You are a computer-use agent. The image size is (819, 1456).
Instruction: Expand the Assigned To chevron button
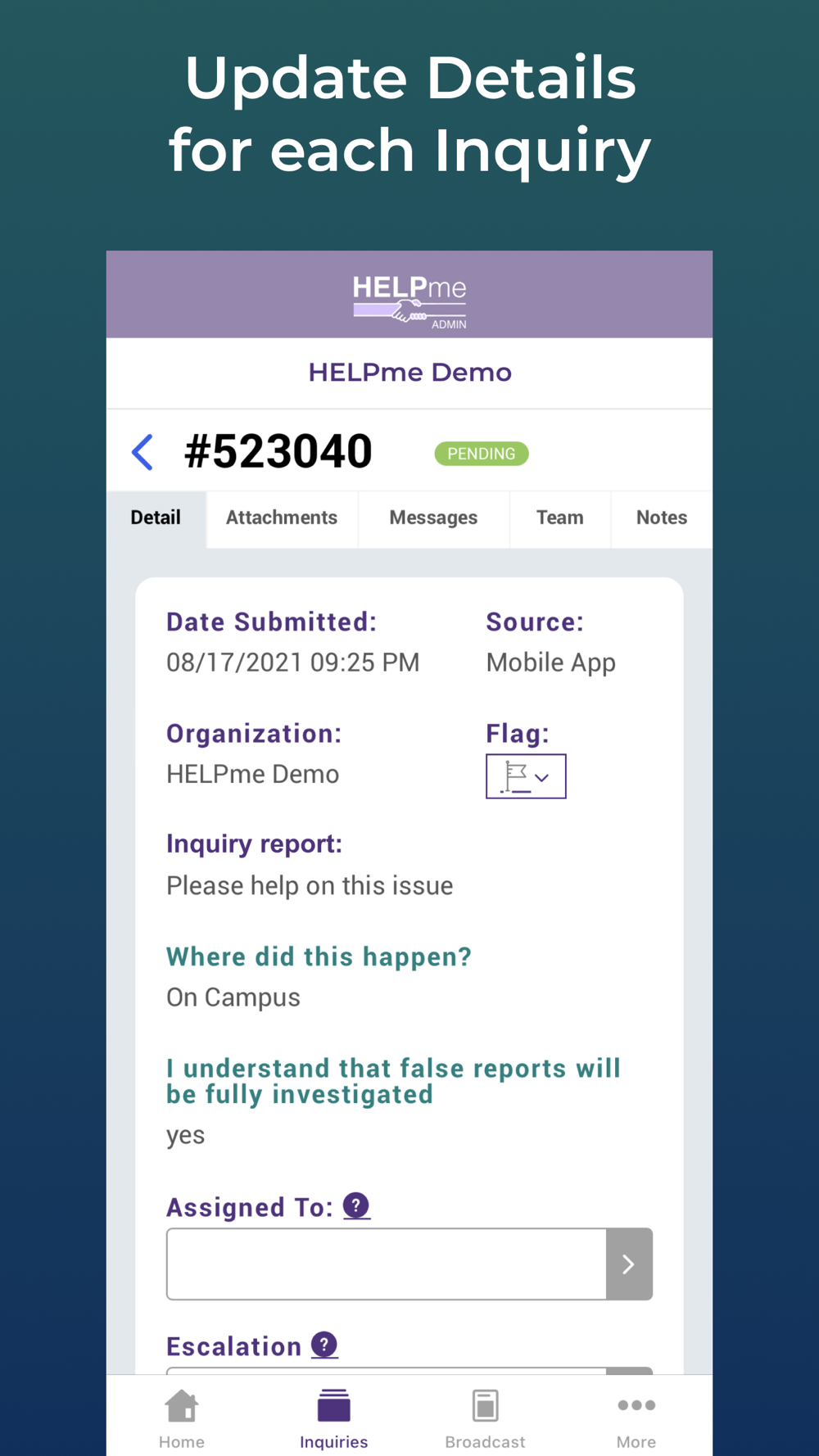(x=629, y=1264)
